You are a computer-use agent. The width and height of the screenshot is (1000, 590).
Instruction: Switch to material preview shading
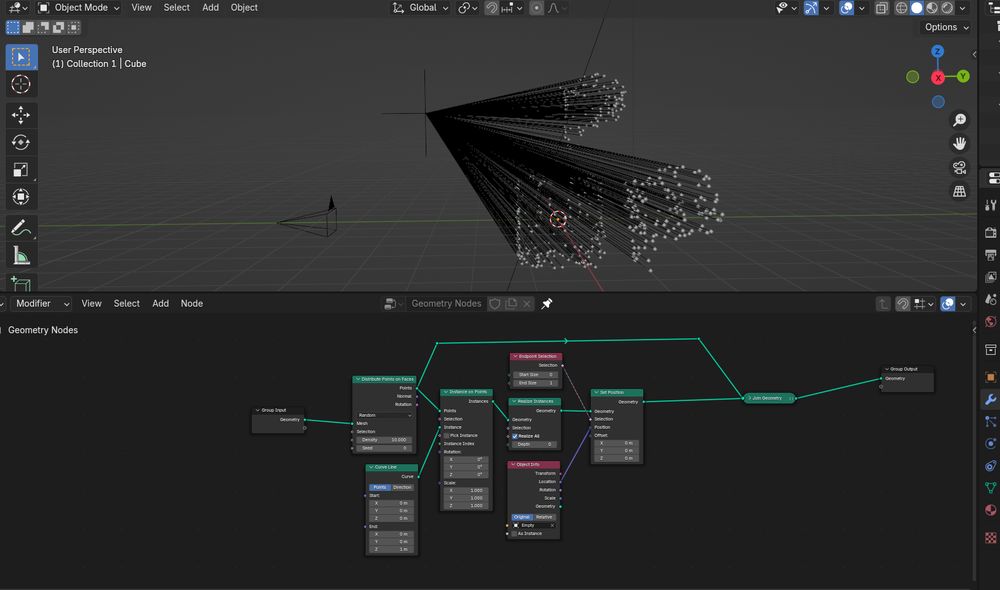click(932, 8)
